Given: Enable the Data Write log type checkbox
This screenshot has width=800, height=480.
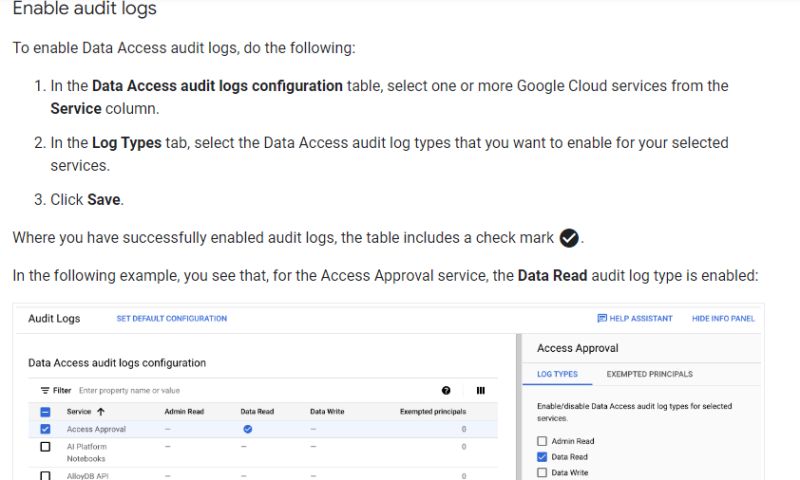Looking at the screenshot, I should [542, 472].
